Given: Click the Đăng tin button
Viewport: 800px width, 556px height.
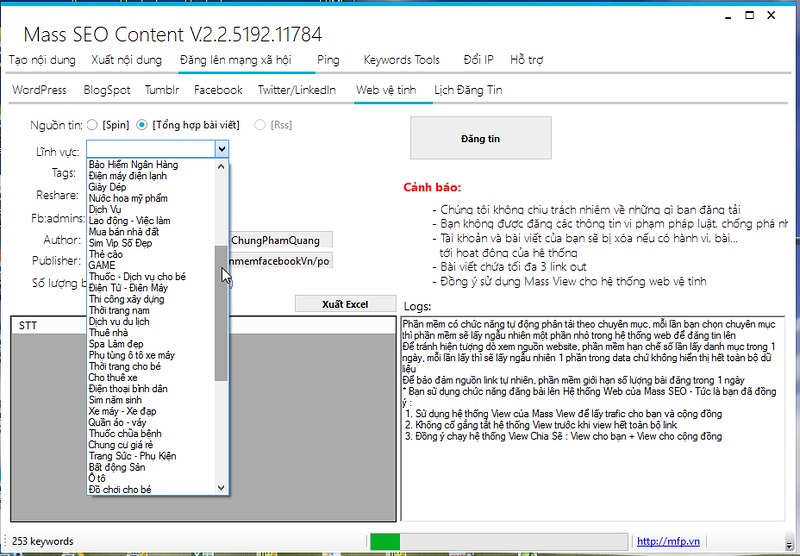Looking at the screenshot, I should pos(481,138).
